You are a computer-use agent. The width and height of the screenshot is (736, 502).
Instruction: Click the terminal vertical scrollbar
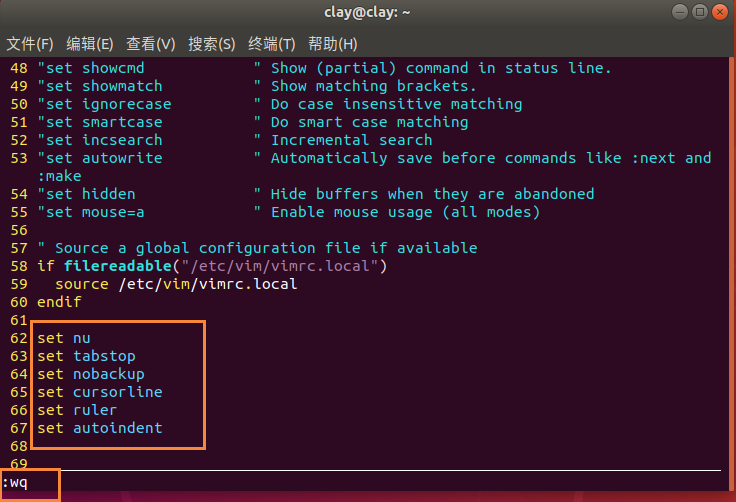732,274
